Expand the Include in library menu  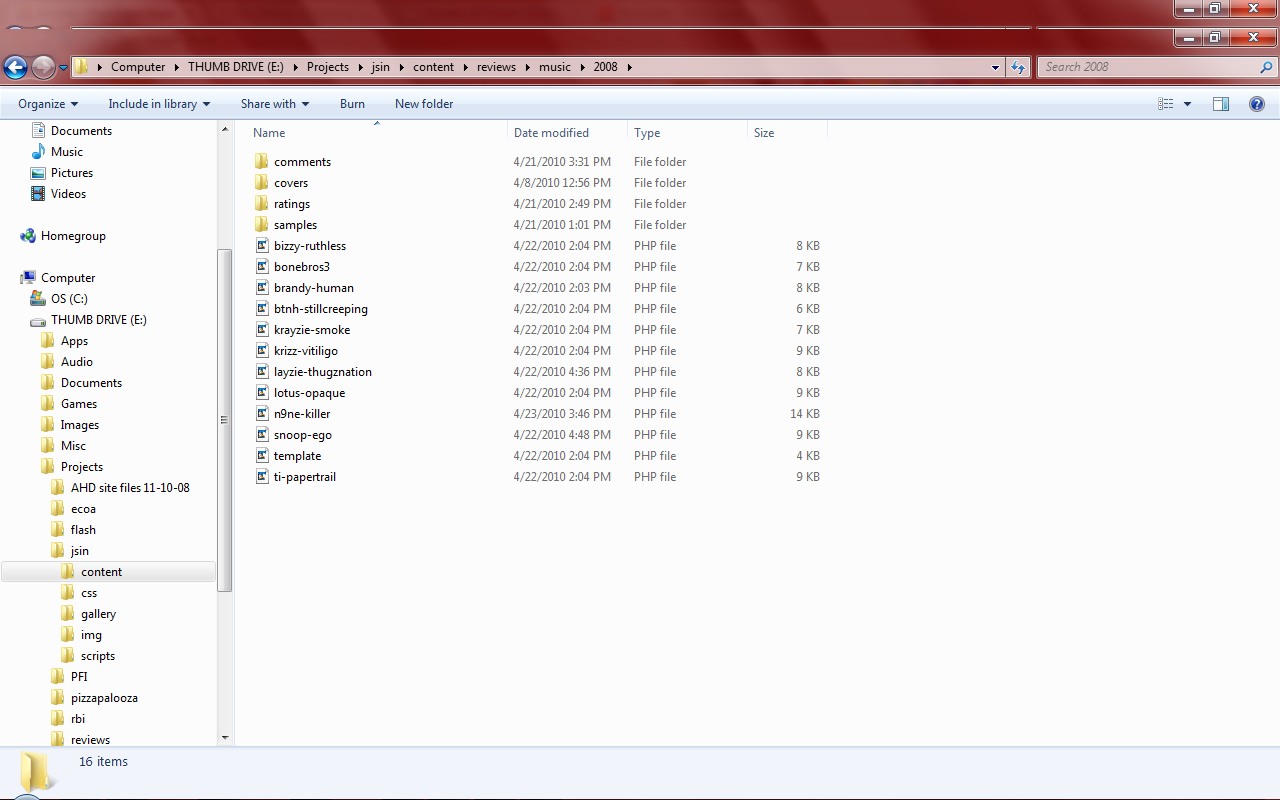click(159, 104)
